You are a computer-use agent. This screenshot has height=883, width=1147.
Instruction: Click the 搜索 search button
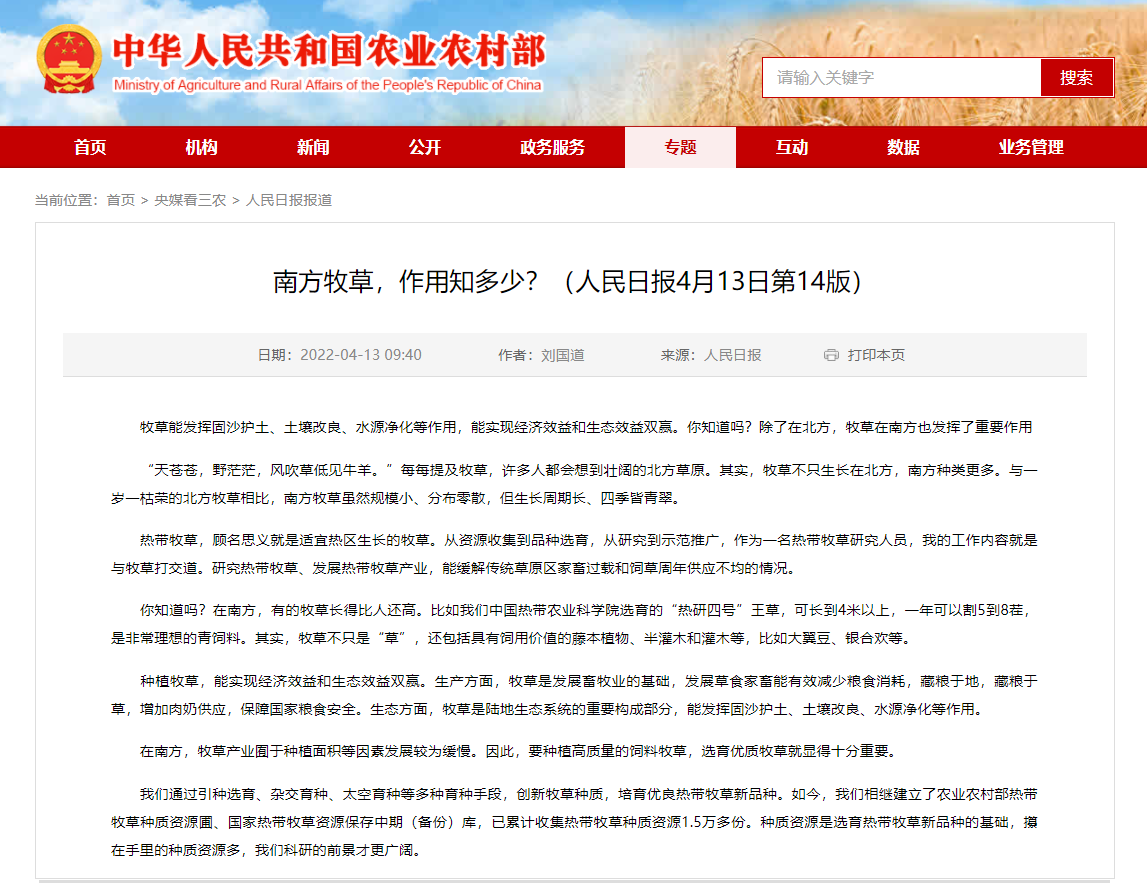click(1076, 78)
